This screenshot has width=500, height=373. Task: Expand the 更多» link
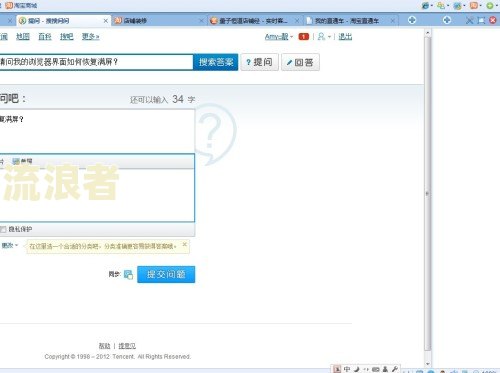point(91,36)
